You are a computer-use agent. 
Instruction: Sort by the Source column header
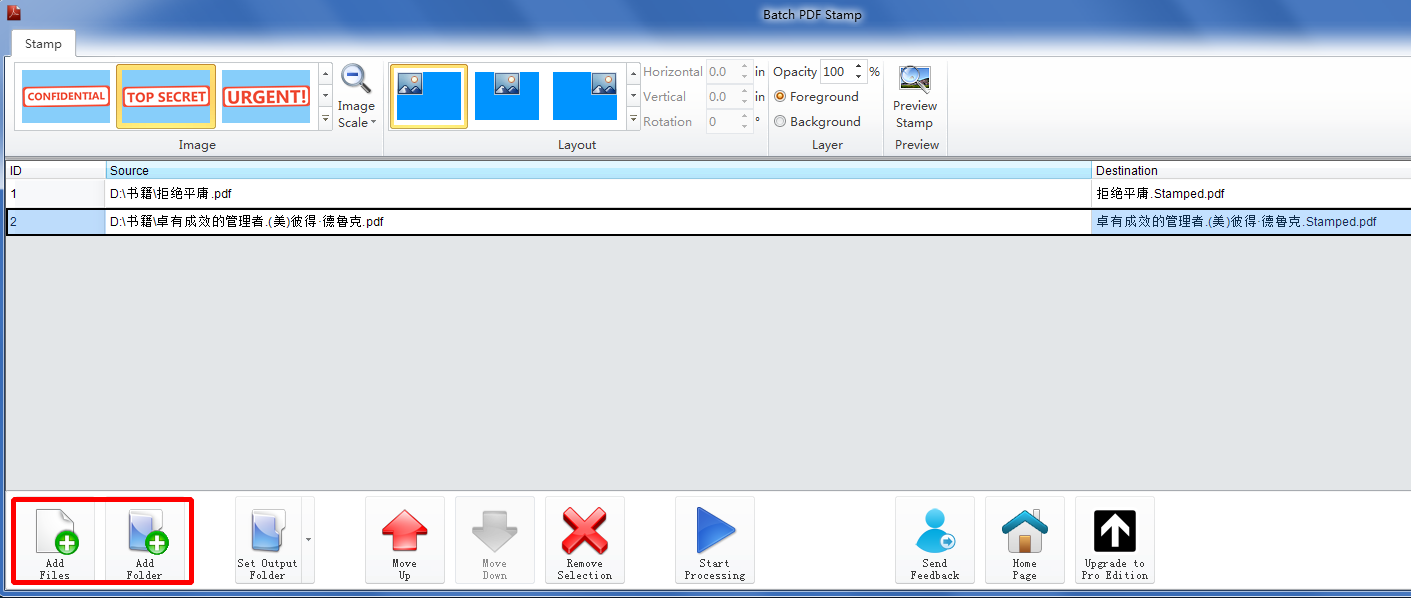(598, 171)
